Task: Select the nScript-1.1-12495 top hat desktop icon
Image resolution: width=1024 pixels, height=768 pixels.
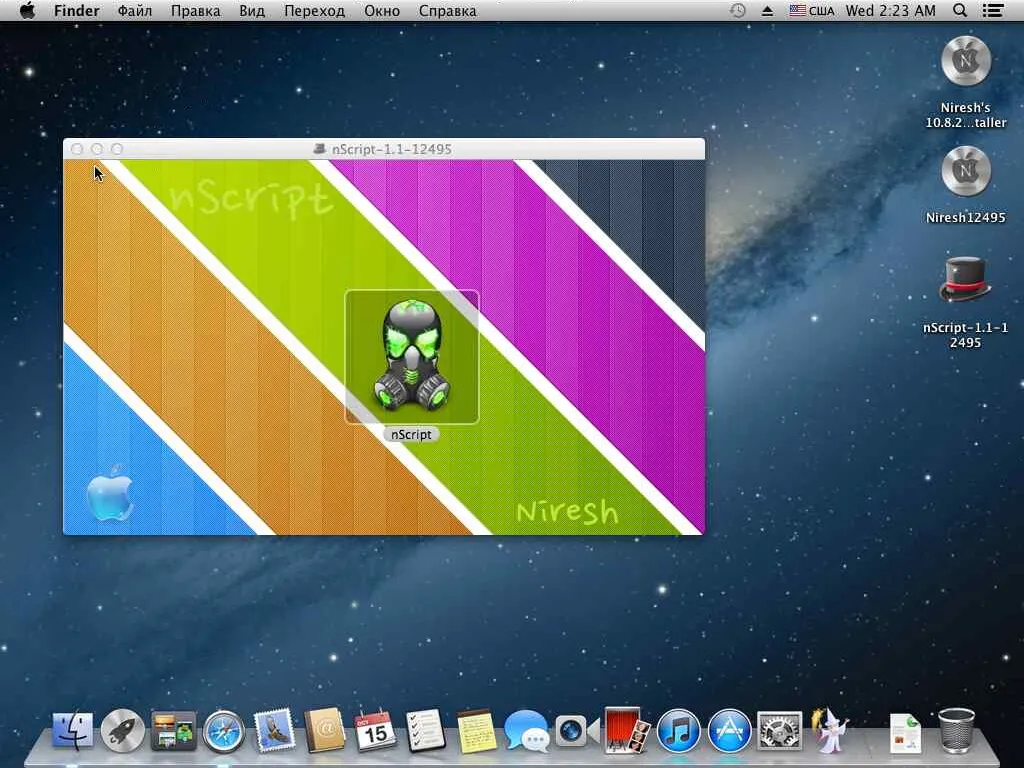Action: coord(965,281)
